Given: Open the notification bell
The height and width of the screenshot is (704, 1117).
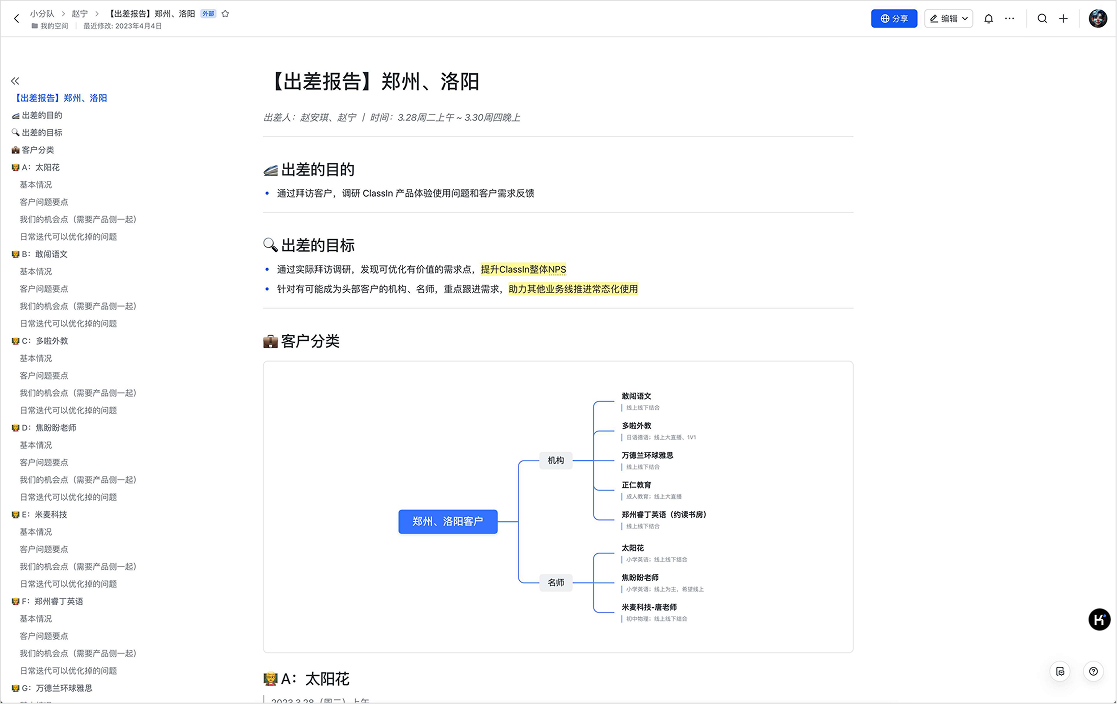Looking at the screenshot, I should tap(988, 19).
